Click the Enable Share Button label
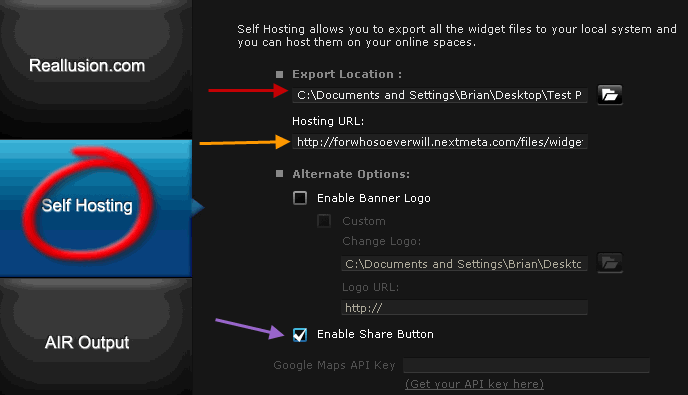The image size is (688, 395). [375, 334]
